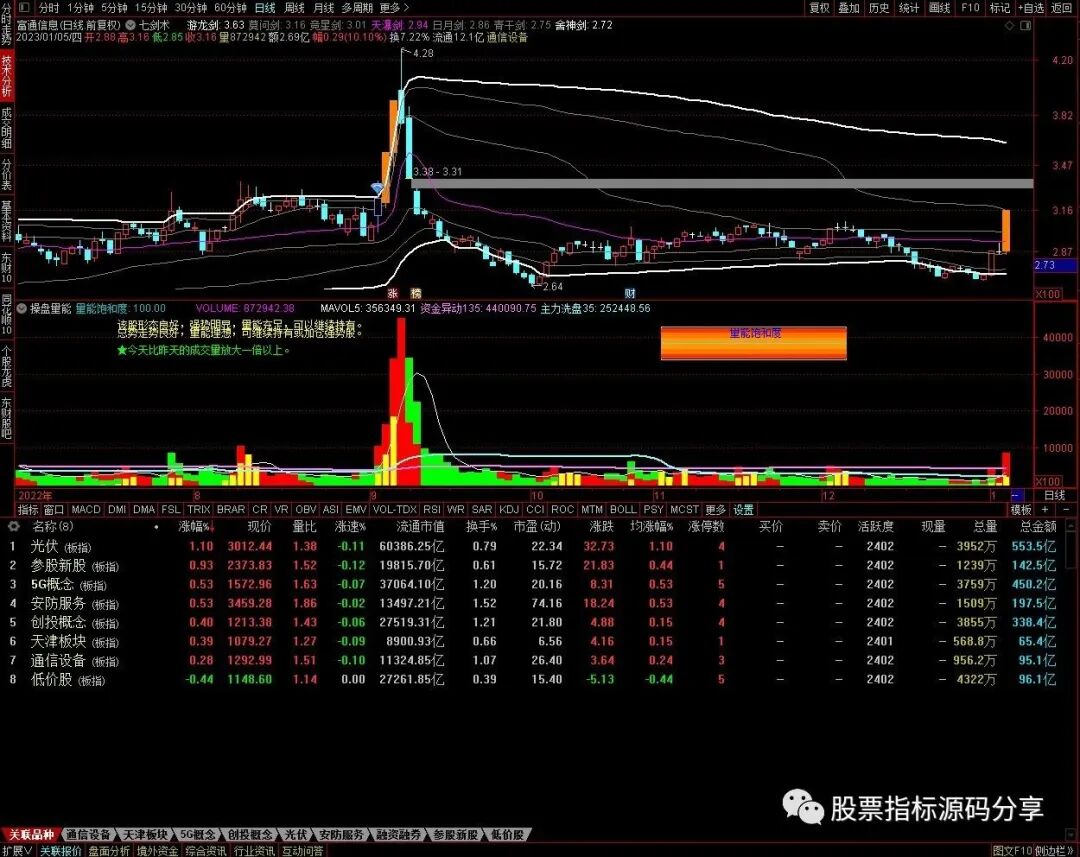Switch to the 5G概念 tab
Screen dimensions: 1080x857
[198, 834]
